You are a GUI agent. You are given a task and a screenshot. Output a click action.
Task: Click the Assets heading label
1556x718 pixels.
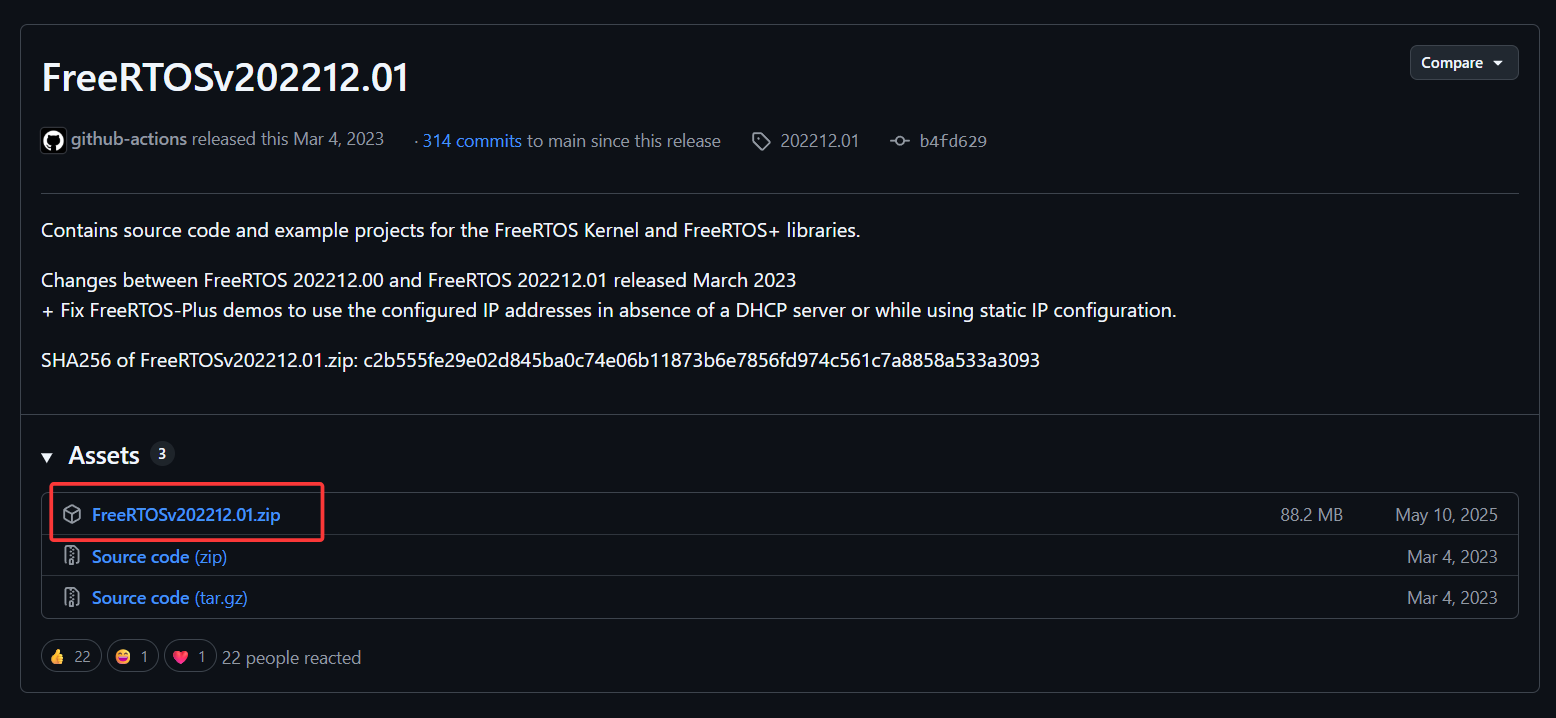pos(104,455)
